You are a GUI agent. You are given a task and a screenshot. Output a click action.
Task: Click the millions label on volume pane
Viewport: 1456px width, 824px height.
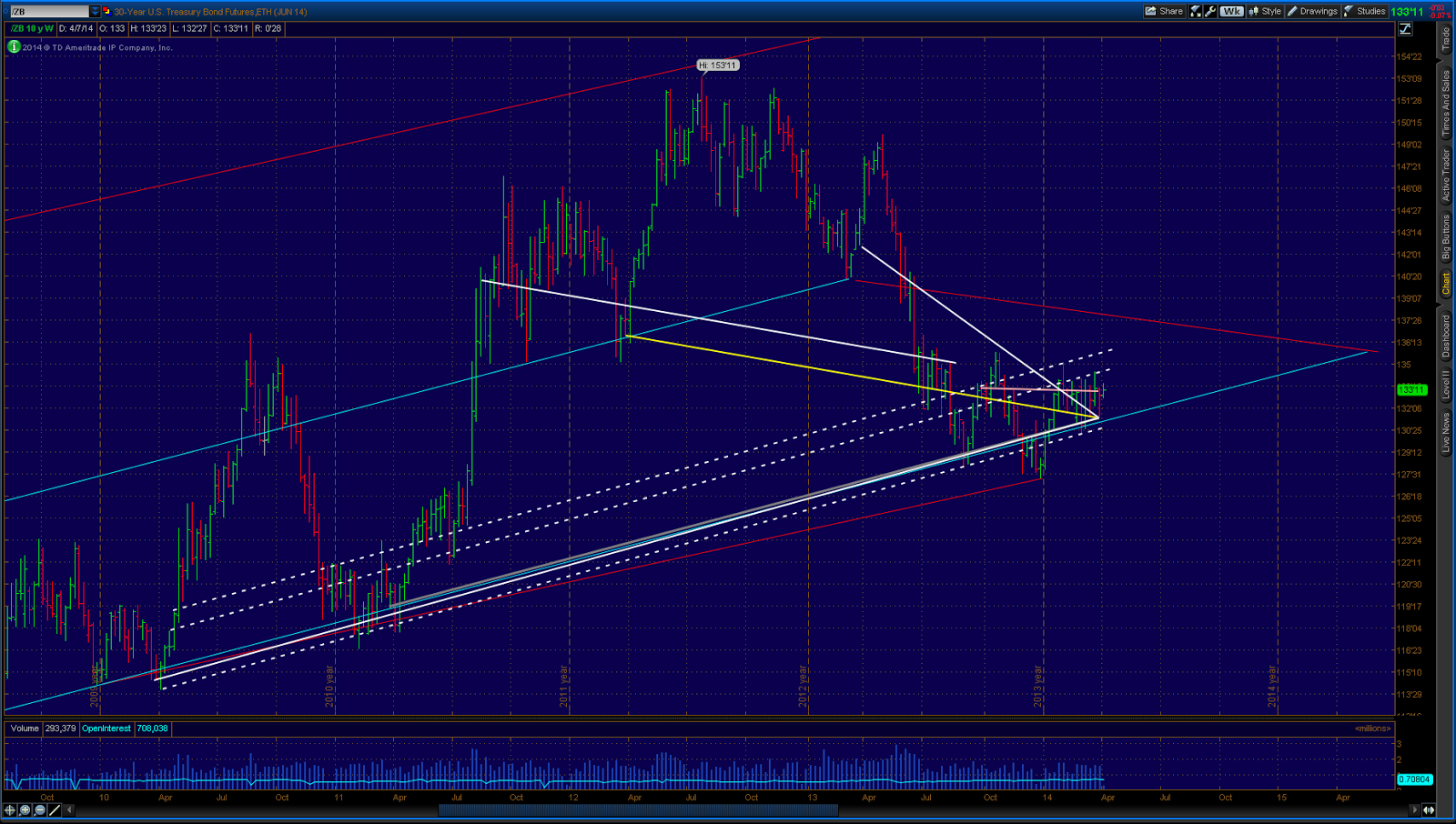(1372, 729)
